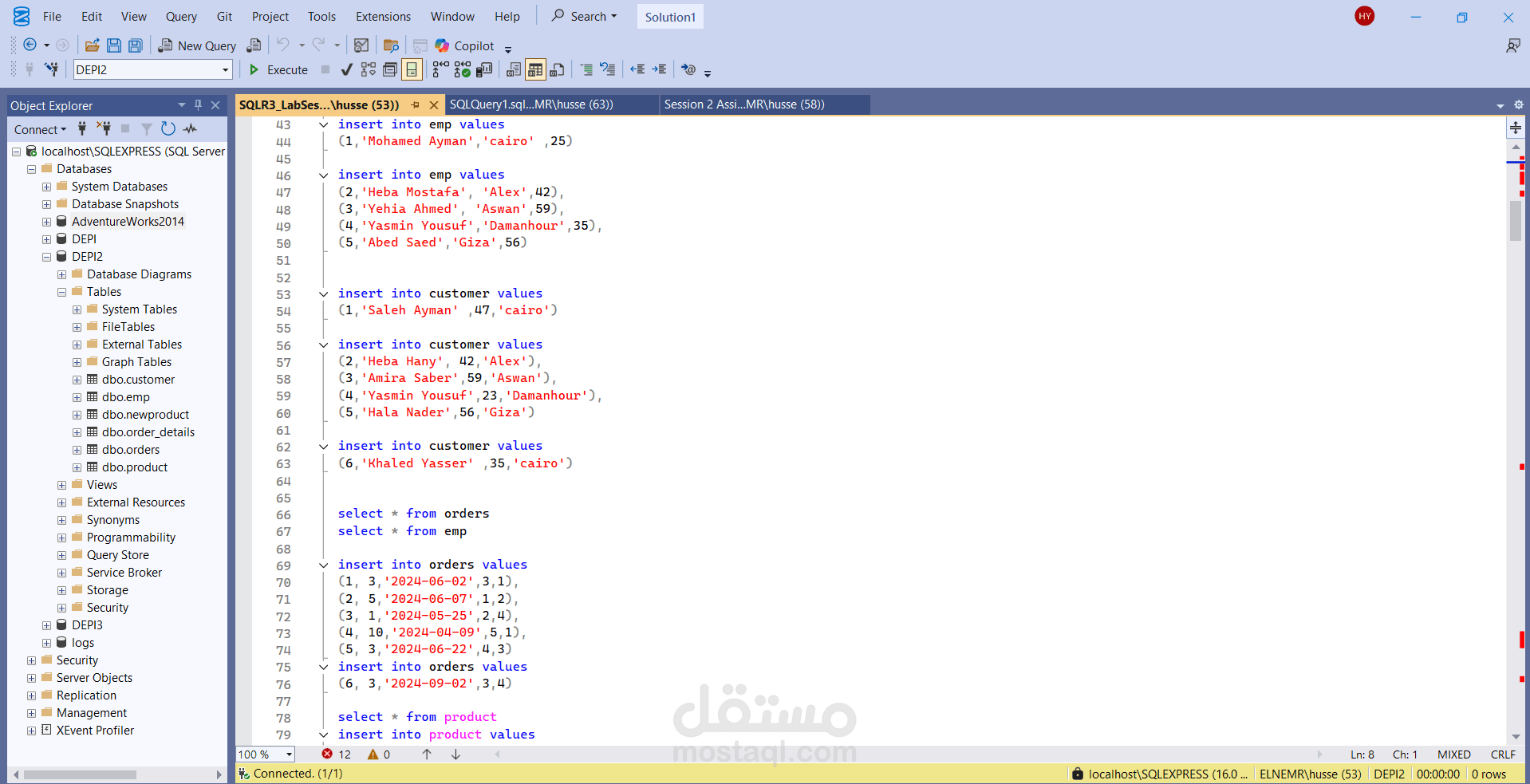Click the Uncomment Selected Lines icon

pos(608,69)
